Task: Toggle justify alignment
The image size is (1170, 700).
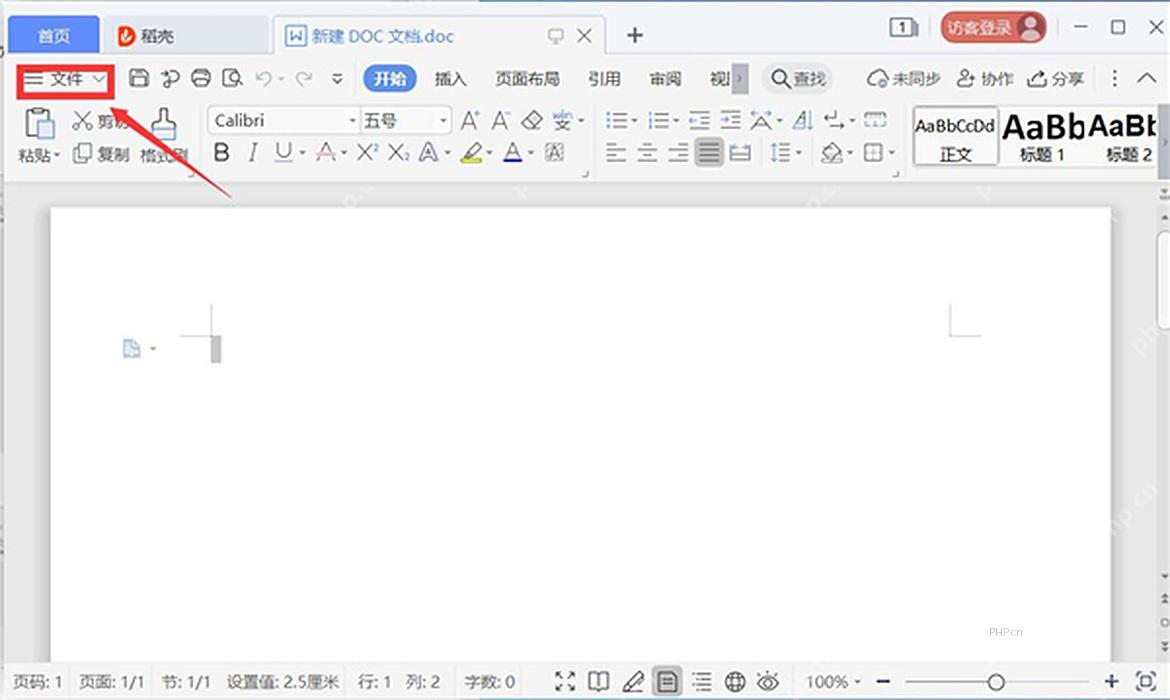Action: (x=709, y=154)
